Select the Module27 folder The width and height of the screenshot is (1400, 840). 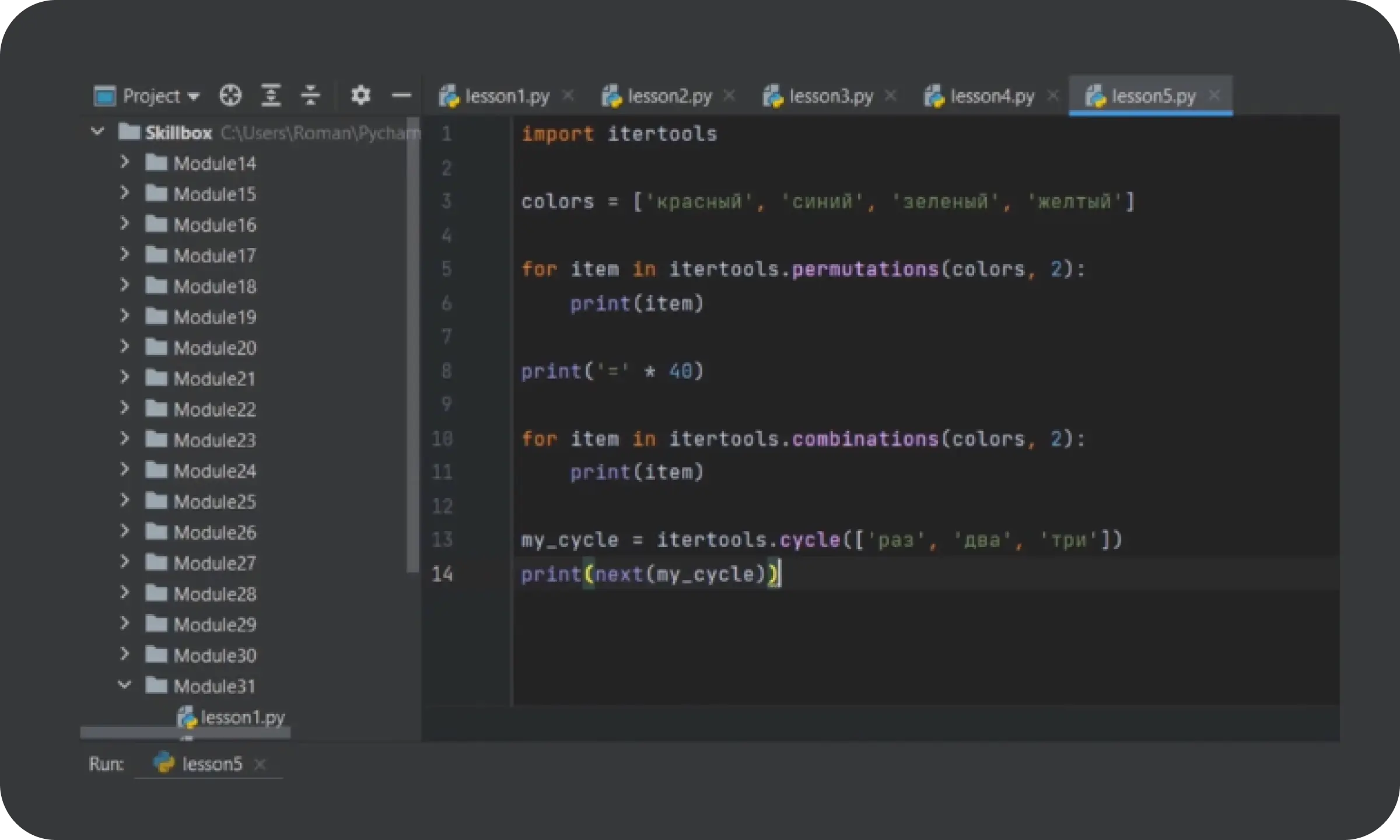pos(214,563)
